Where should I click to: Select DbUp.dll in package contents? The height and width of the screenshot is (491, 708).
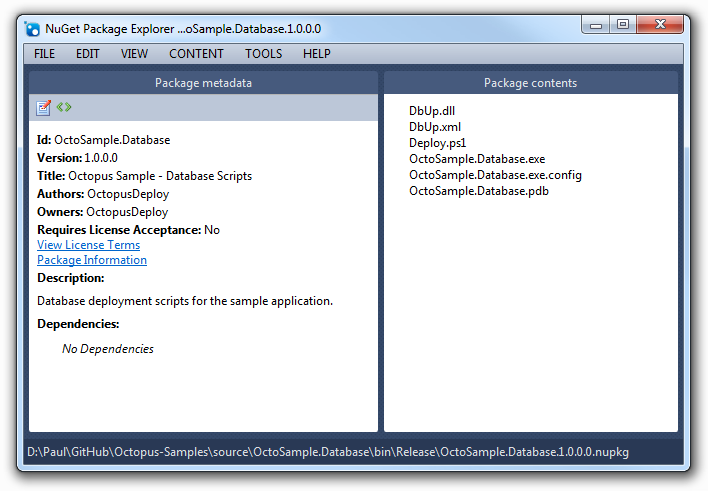tap(432, 111)
